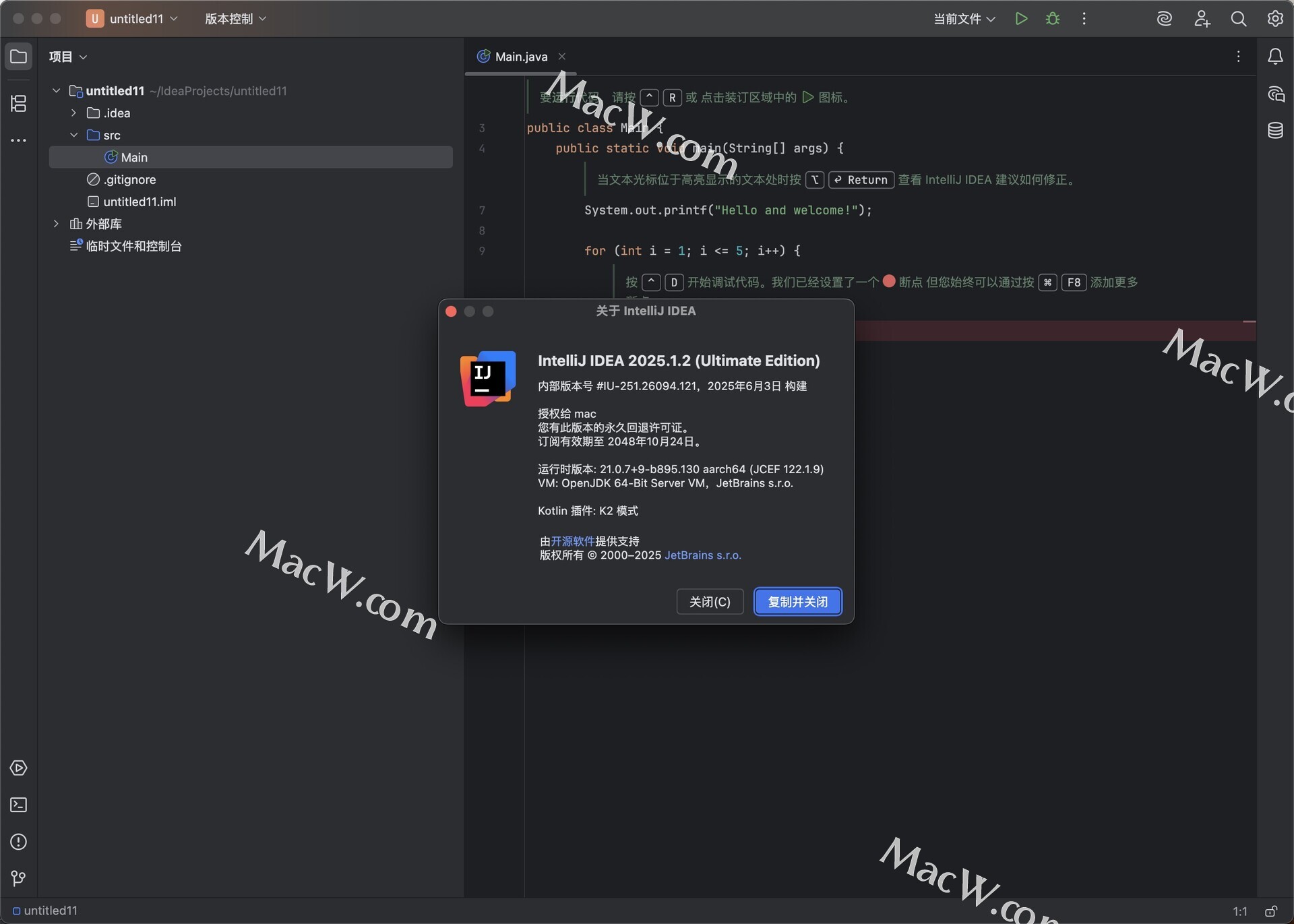The width and height of the screenshot is (1294, 924).
Task: Click the breakpoint red dot in hint
Action: click(889, 282)
